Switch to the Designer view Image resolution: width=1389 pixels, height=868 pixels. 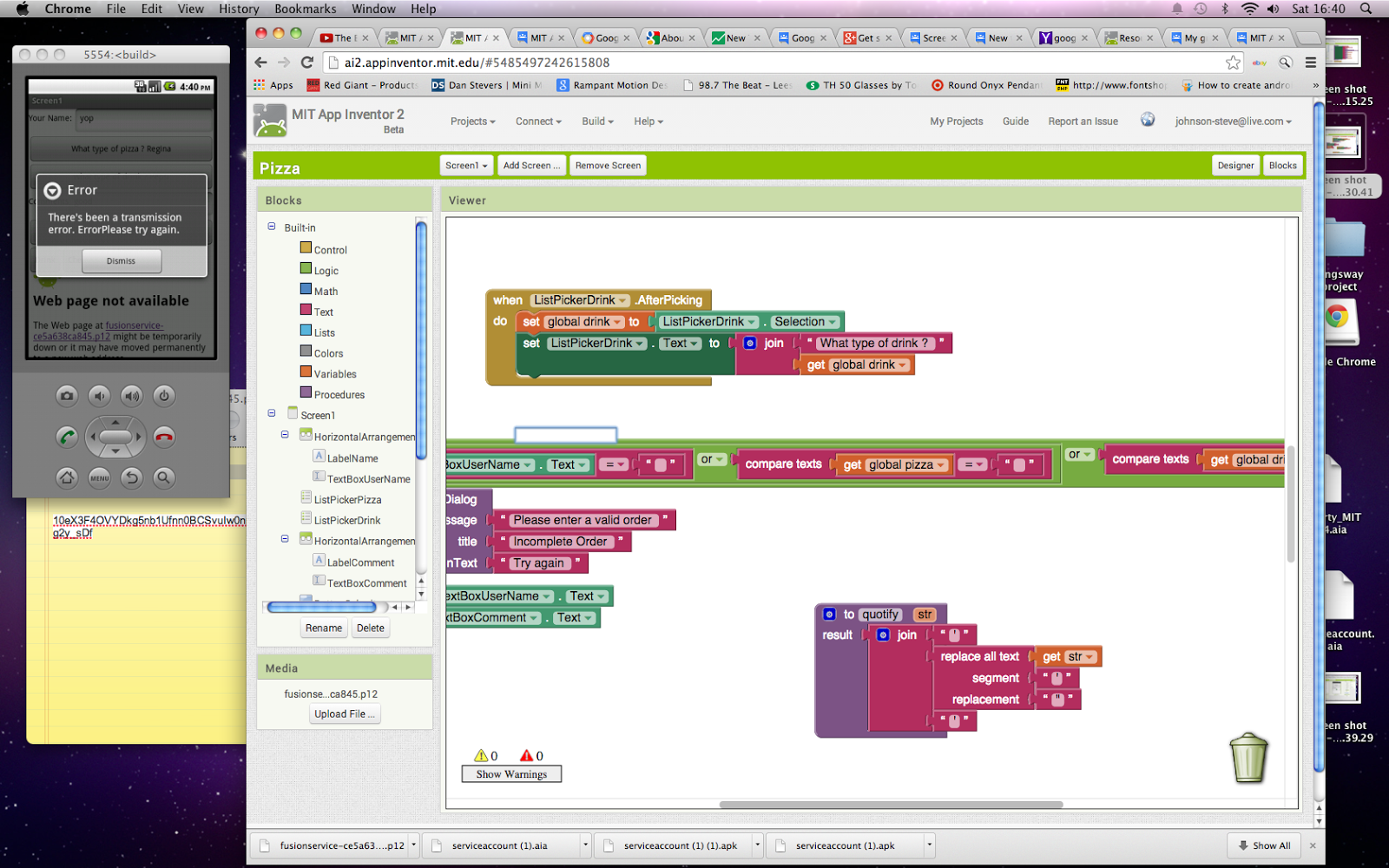click(1235, 165)
